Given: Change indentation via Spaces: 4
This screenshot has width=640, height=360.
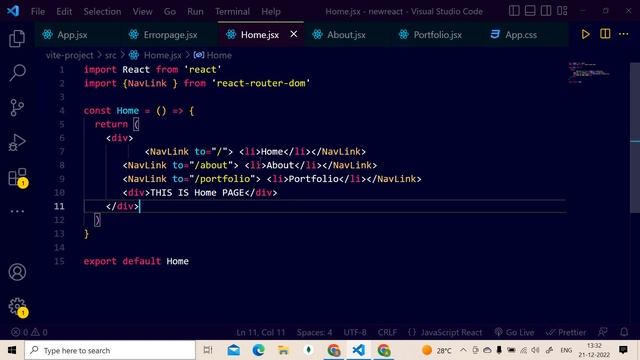Looking at the screenshot, I should pos(314,332).
